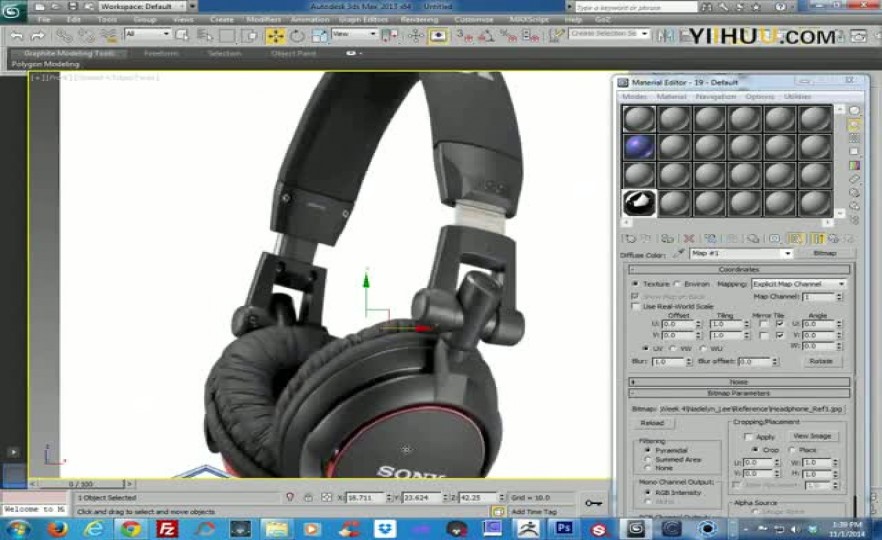Screen dimensions: 882x540
Task: Click the Undo arrow in main toolbar
Action: coord(17,35)
